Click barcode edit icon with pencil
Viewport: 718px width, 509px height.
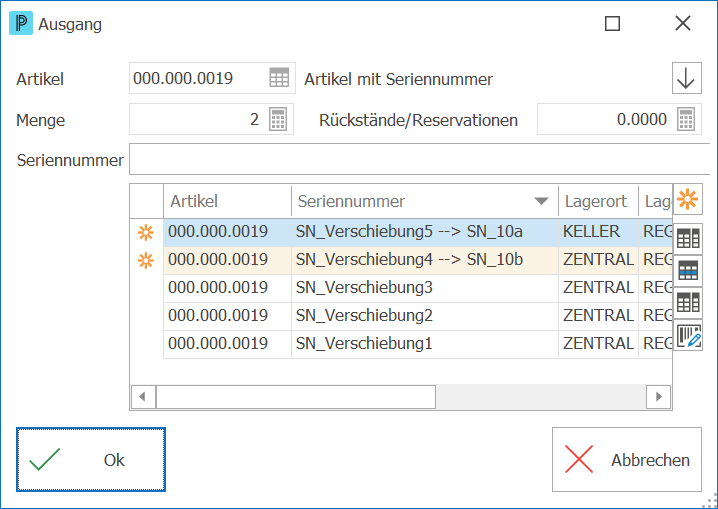pos(688,336)
